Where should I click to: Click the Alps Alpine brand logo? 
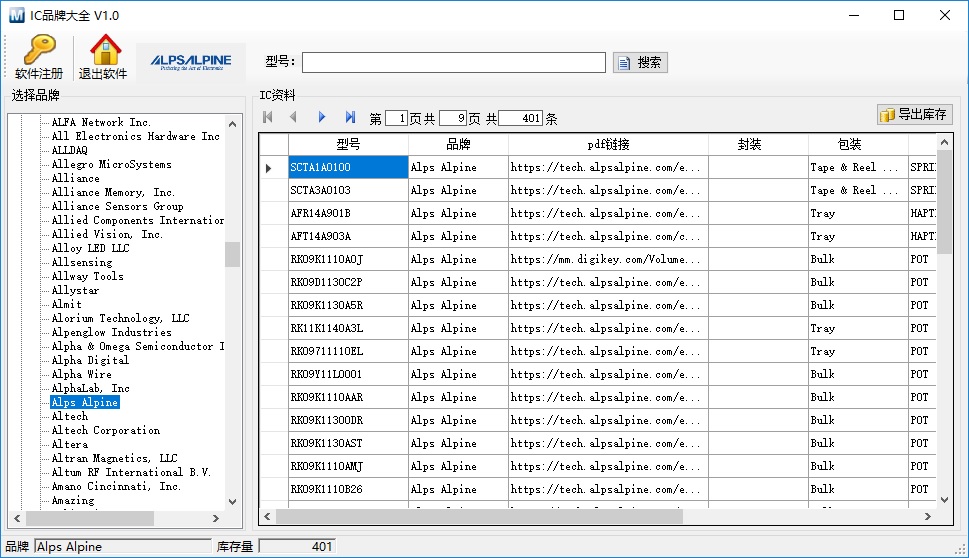[x=191, y=62]
